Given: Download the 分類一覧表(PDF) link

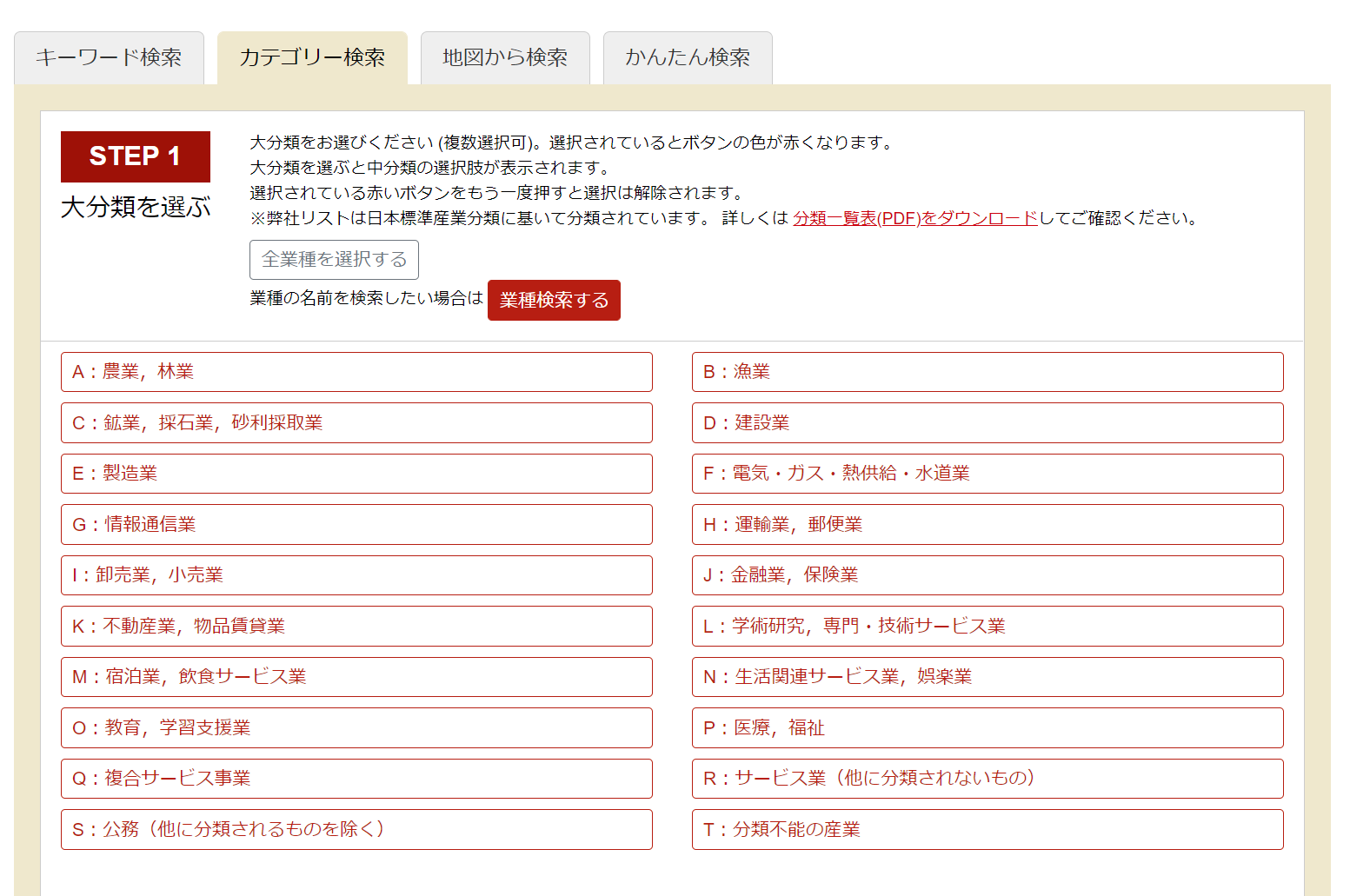Looking at the screenshot, I should pos(914,218).
